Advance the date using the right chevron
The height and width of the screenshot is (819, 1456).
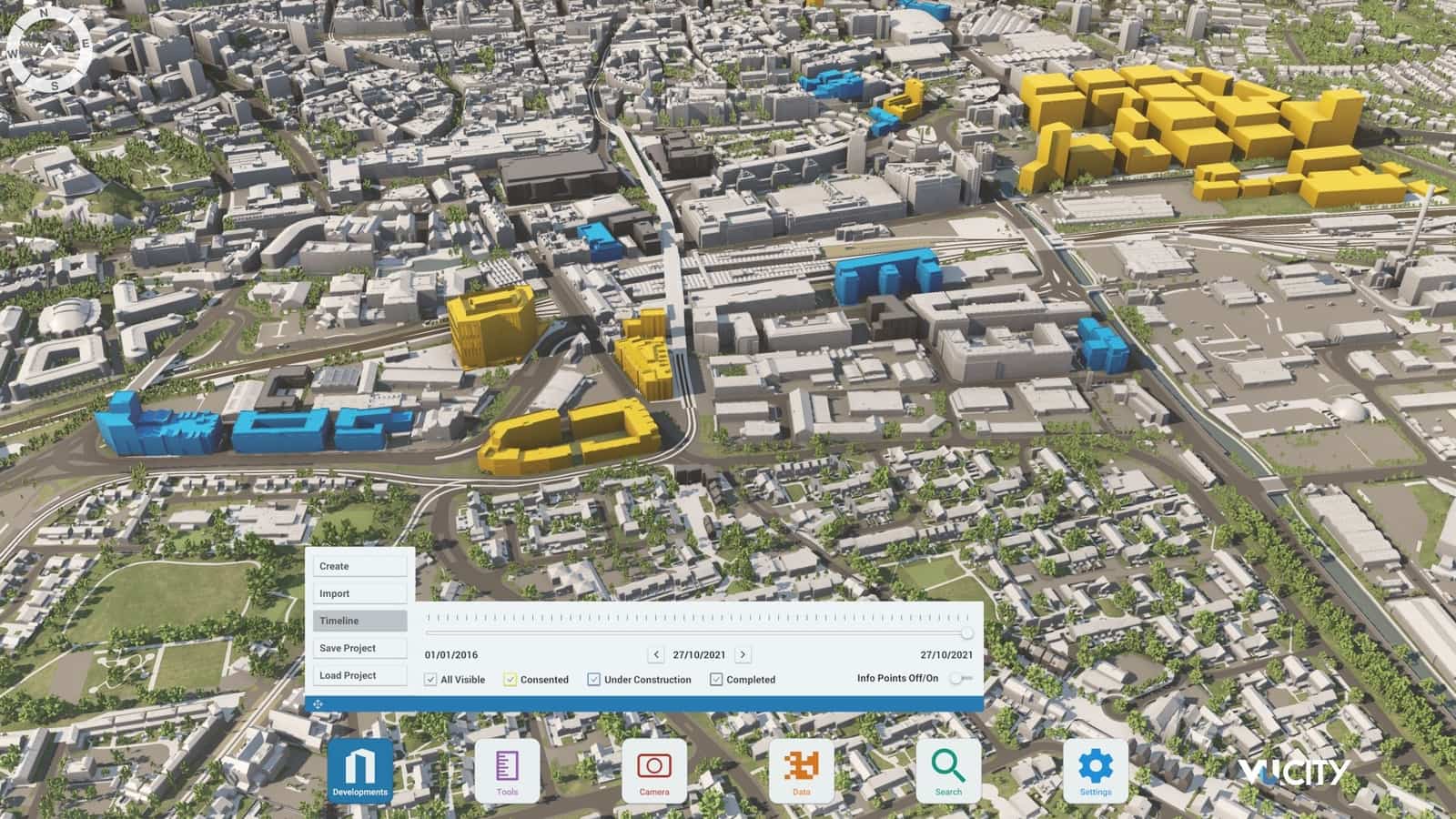click(743, 653)
